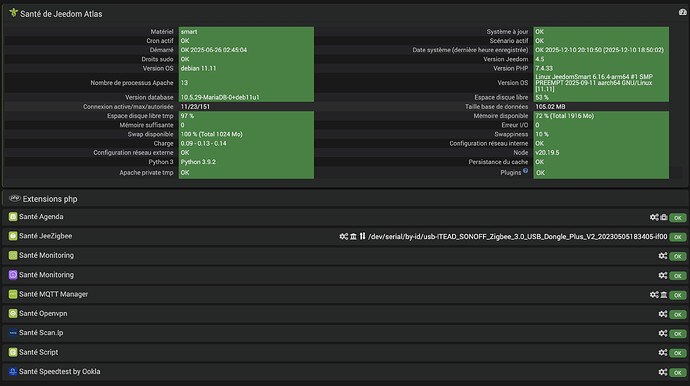The height and width of the screenshot is (386, 690).
Task: Click the '10.5.29-MariaDB-0+deb11u1' database version
Action: (220, 97)
